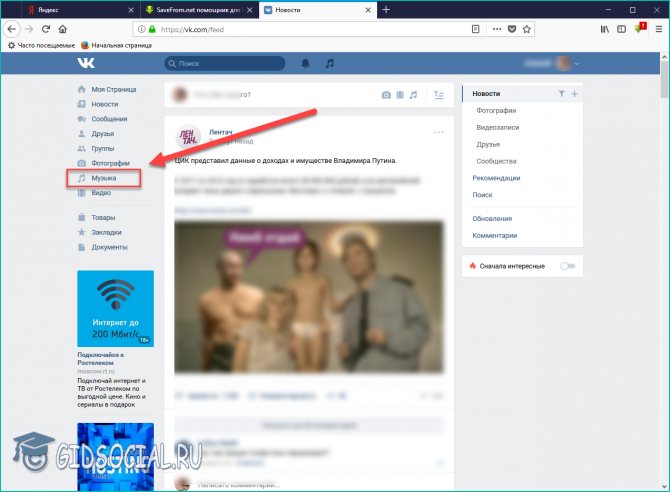Open Firefox hamburger menu

(659, 29)
